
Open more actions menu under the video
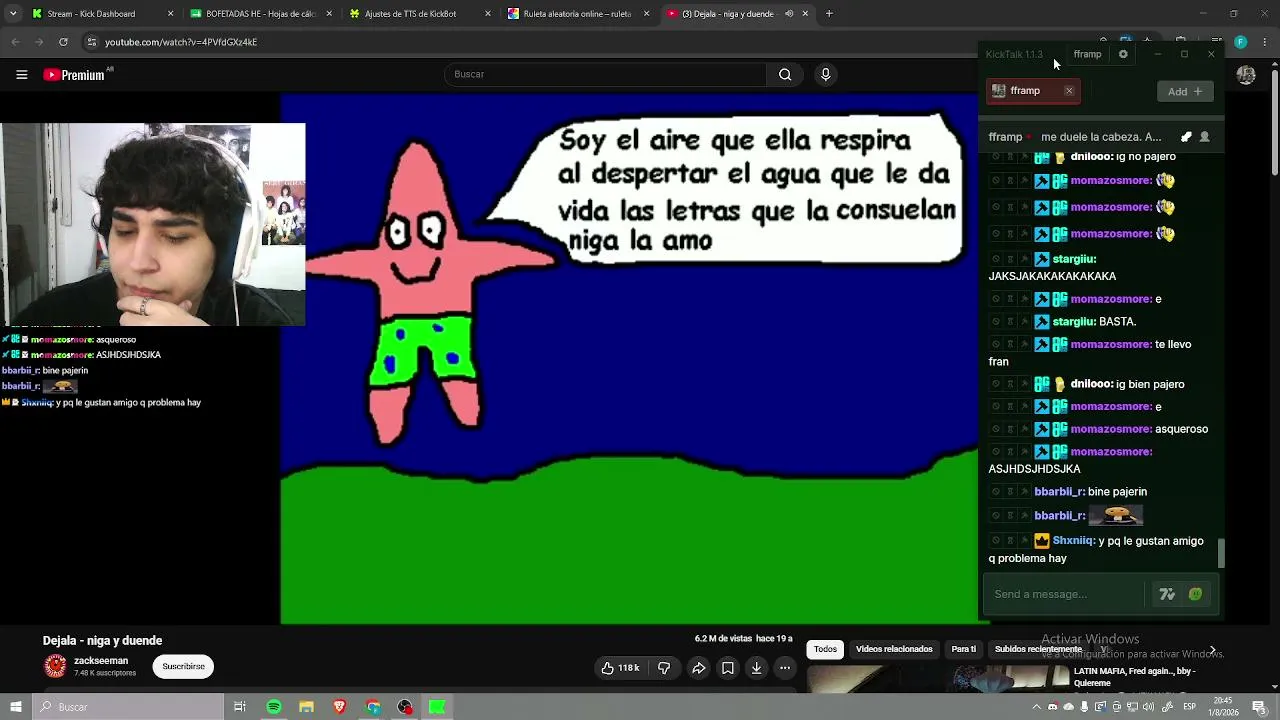785,668
